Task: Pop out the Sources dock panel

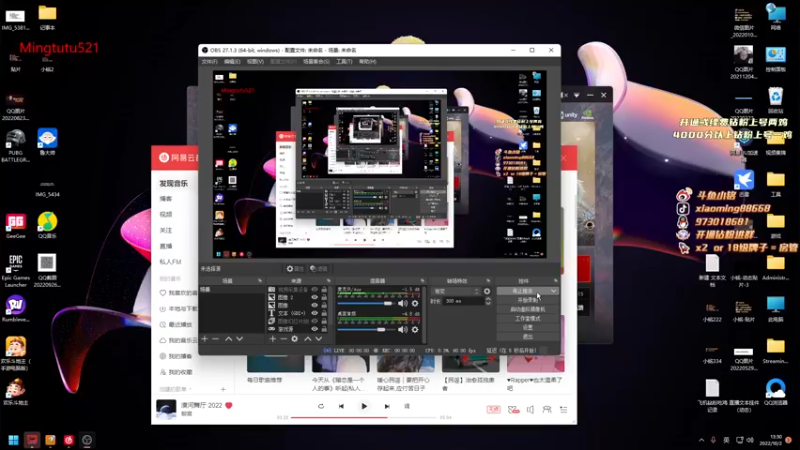Action: pos(329,281)
